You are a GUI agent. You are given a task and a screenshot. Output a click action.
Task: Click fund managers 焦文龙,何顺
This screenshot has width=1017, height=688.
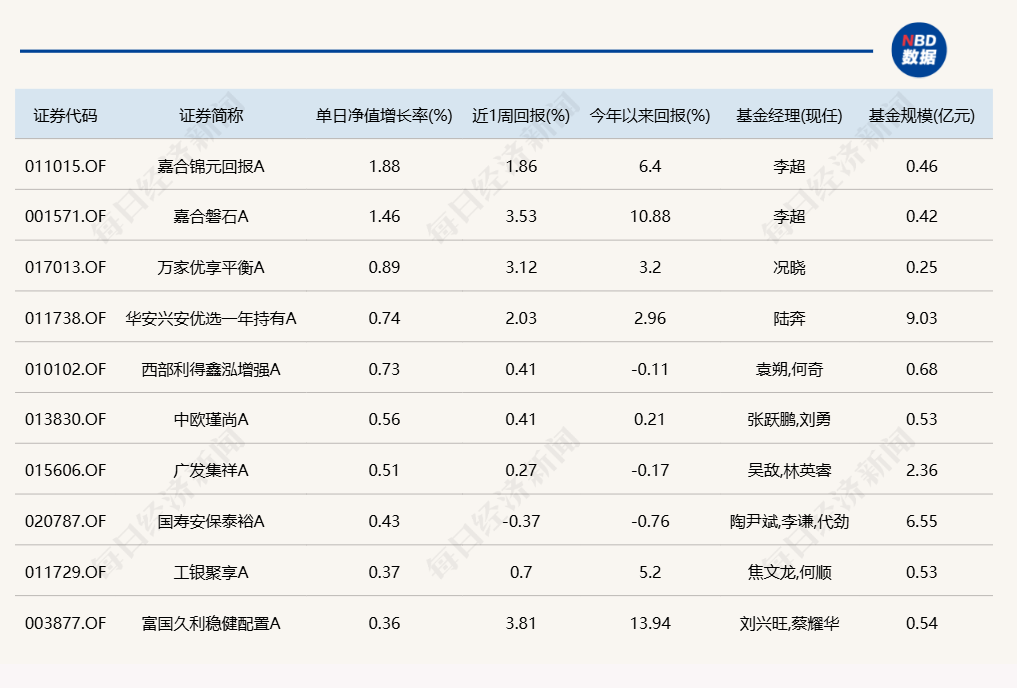pos(789,572)
